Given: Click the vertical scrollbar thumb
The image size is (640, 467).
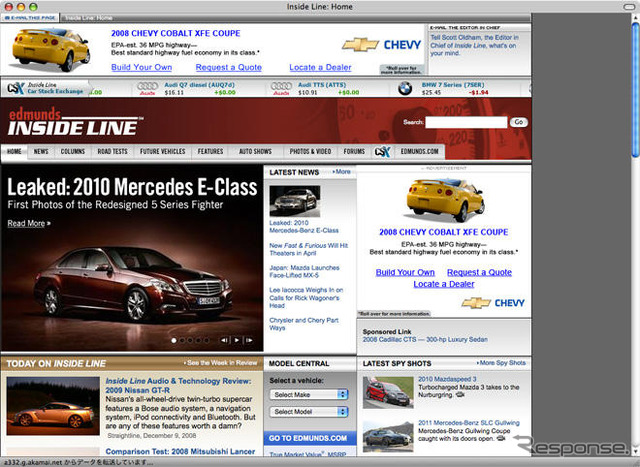Looking at the screenshot, I should click(x=636, y=90).
